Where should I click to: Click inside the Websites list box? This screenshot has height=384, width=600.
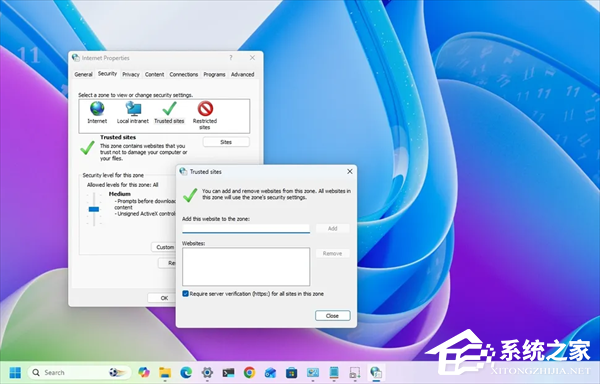point(246,267)
